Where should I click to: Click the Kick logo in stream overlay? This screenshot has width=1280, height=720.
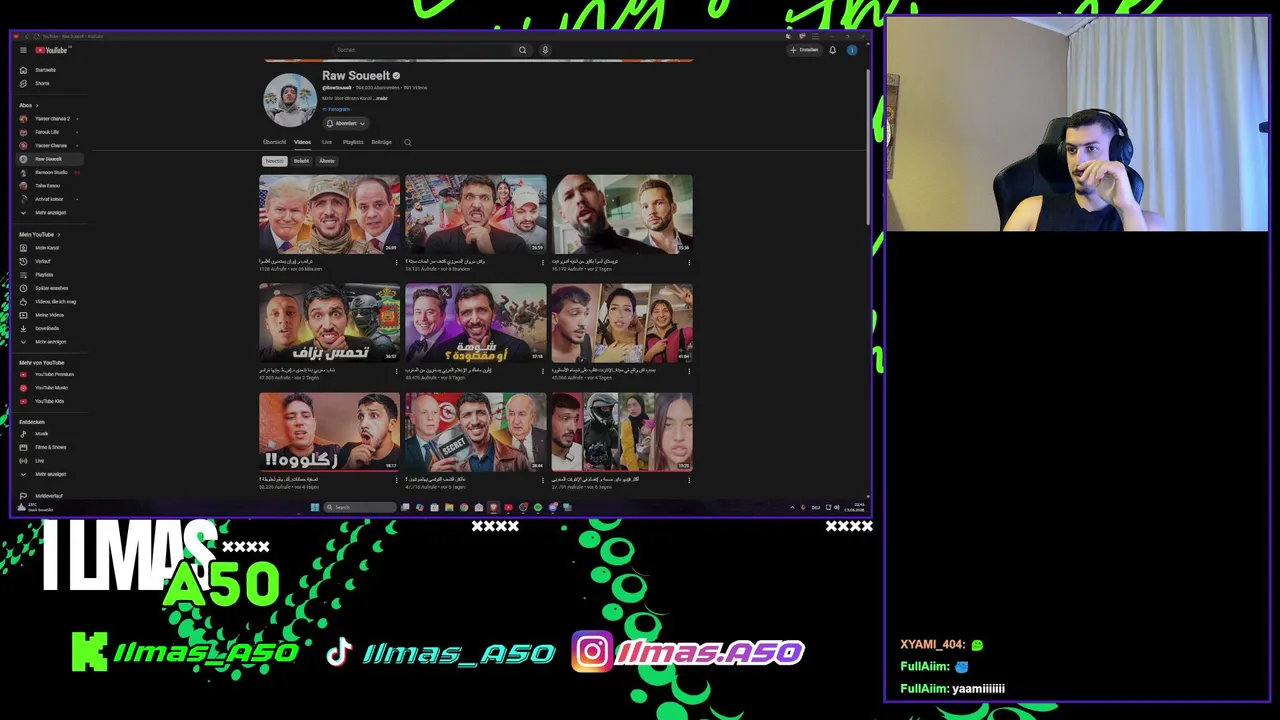[x=90, y=652]
